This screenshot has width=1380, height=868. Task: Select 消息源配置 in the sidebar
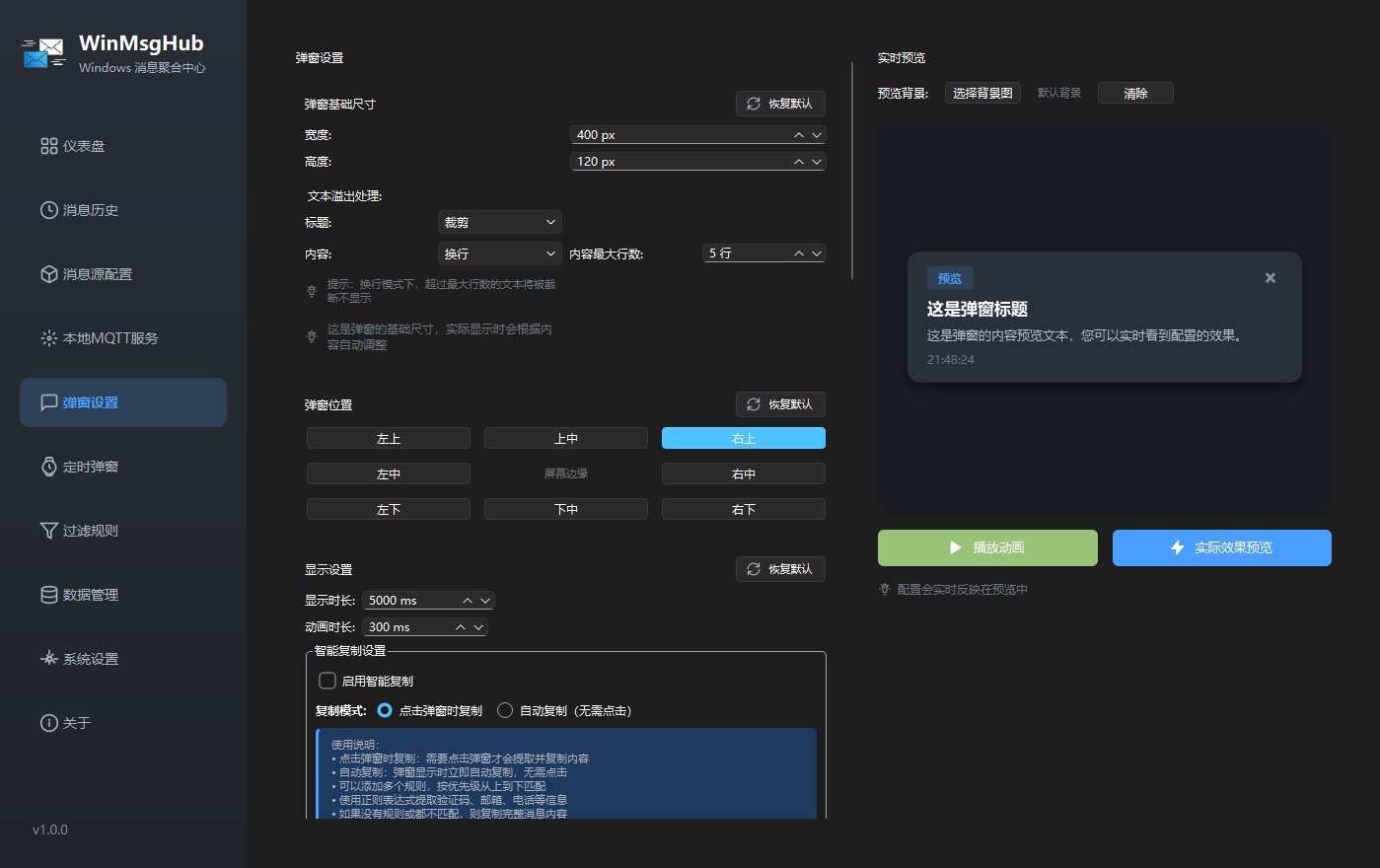(122, 273)
